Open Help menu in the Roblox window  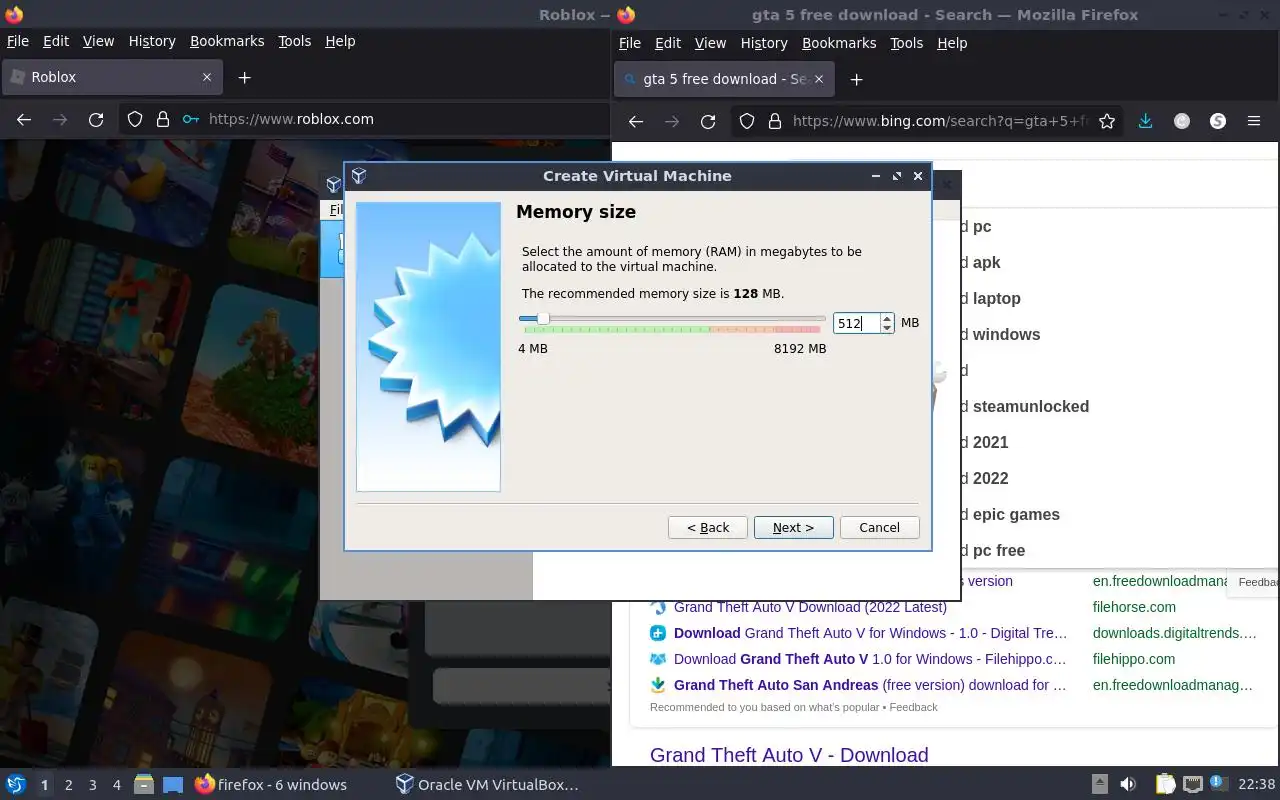tap(340, 41)
